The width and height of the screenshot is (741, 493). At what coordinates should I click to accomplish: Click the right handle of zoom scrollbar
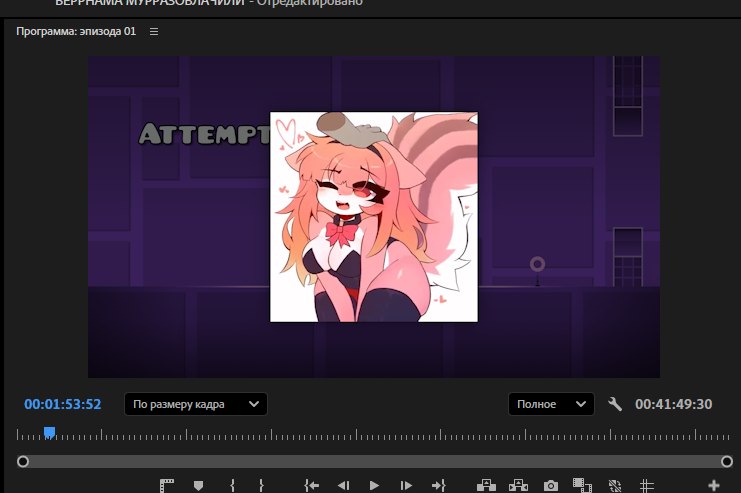[x=727, y=461]
